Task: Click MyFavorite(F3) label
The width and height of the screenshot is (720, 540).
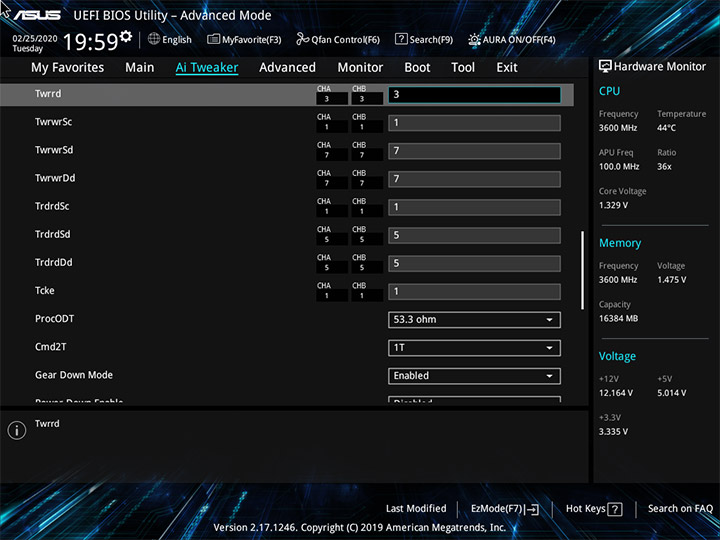Action: pos(252,39)
